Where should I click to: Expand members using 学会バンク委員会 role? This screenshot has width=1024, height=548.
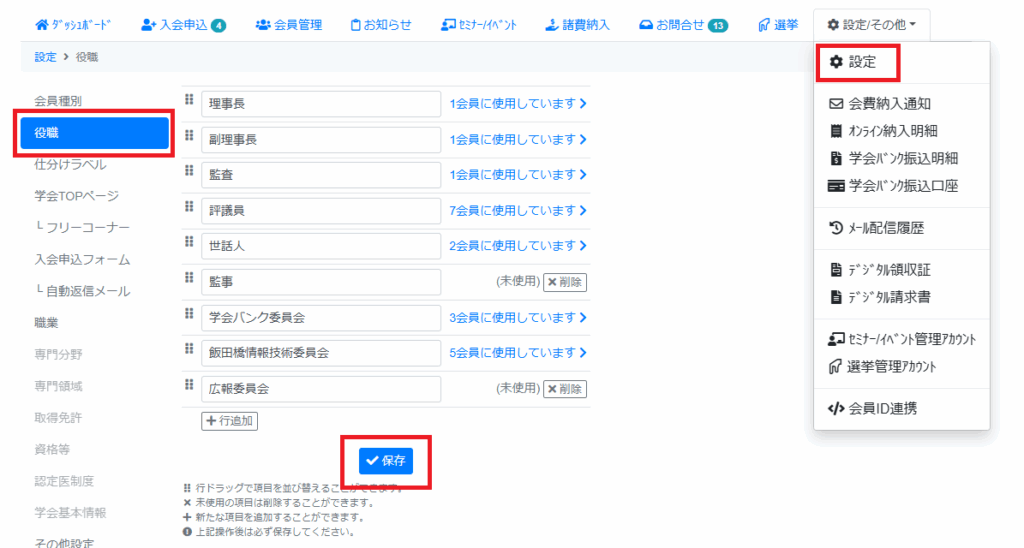click(518, 318)
